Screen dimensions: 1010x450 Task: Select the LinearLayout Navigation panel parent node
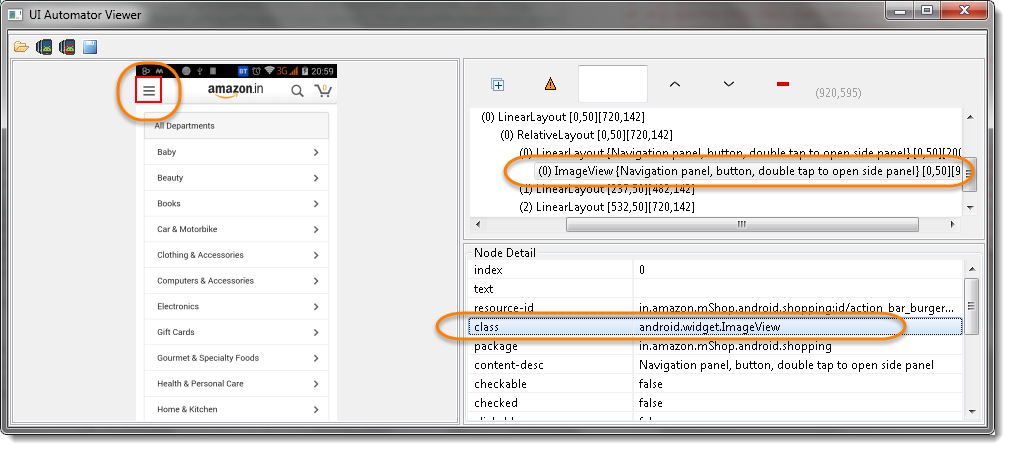[739, 153]
